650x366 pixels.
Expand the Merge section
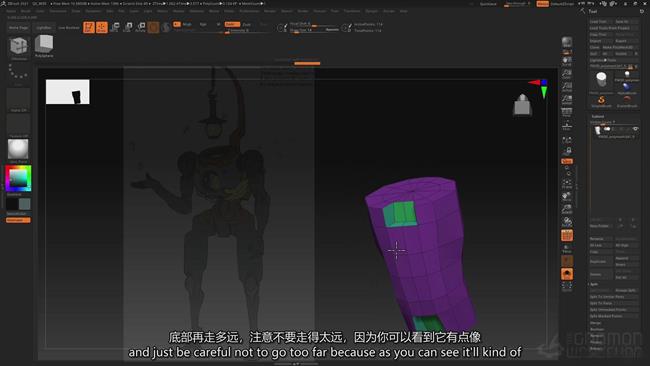[x=595, y=323]
